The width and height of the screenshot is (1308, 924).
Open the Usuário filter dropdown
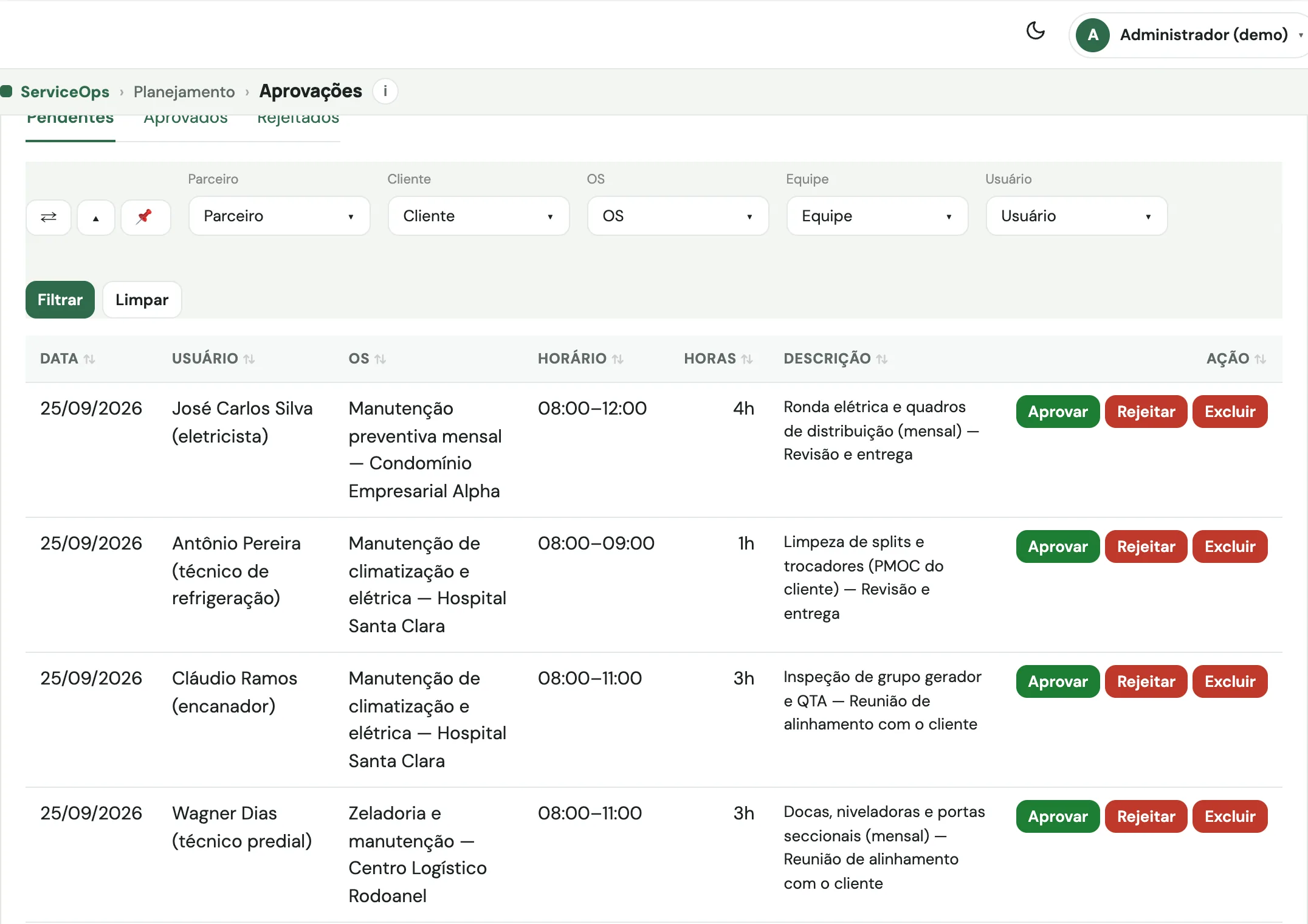pos(1076,216)
